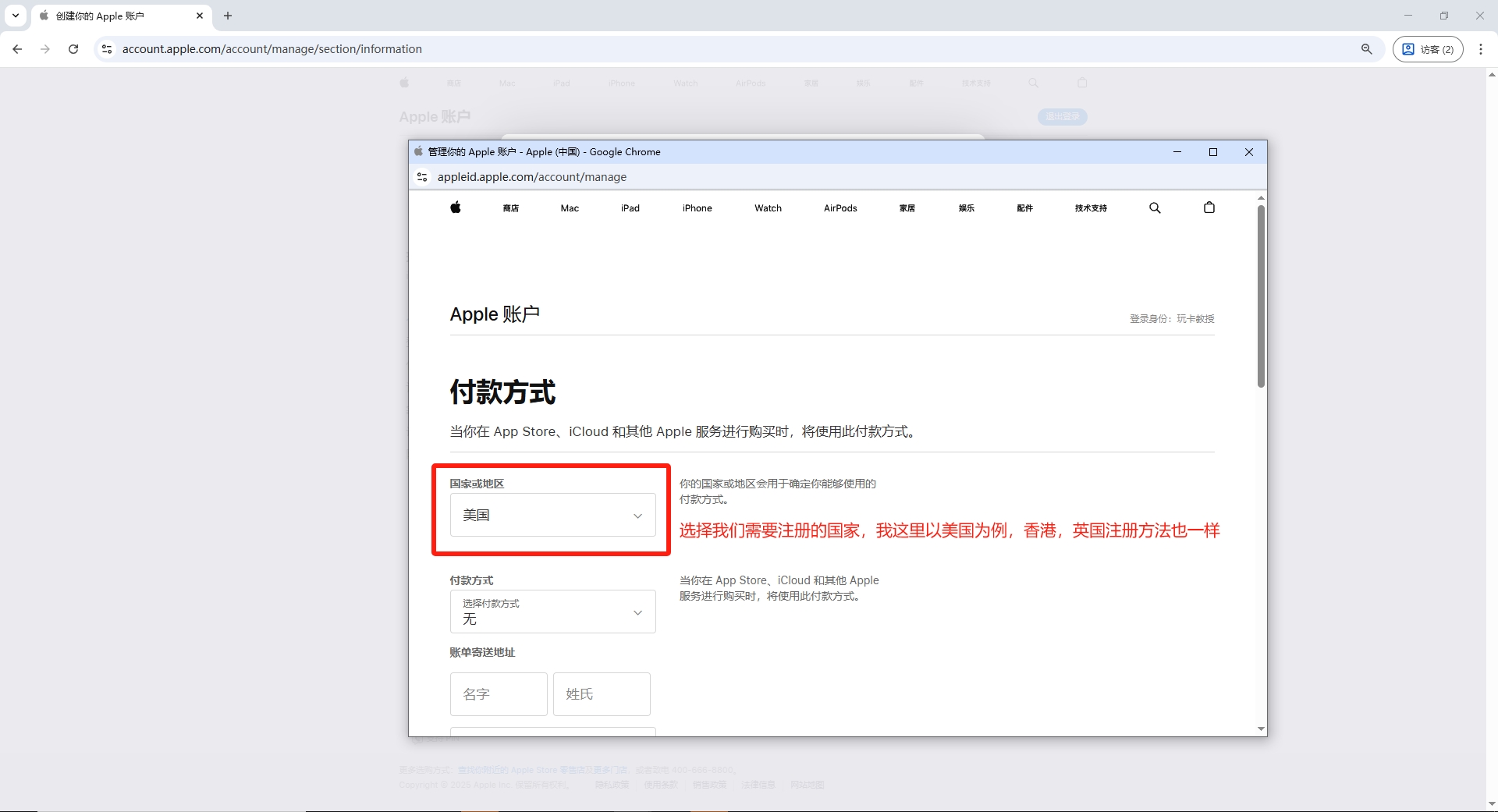The height and width of the screenshot is (812, 1498).
Task: Open iPhone menu in popup window
Action: pos(698,208)
